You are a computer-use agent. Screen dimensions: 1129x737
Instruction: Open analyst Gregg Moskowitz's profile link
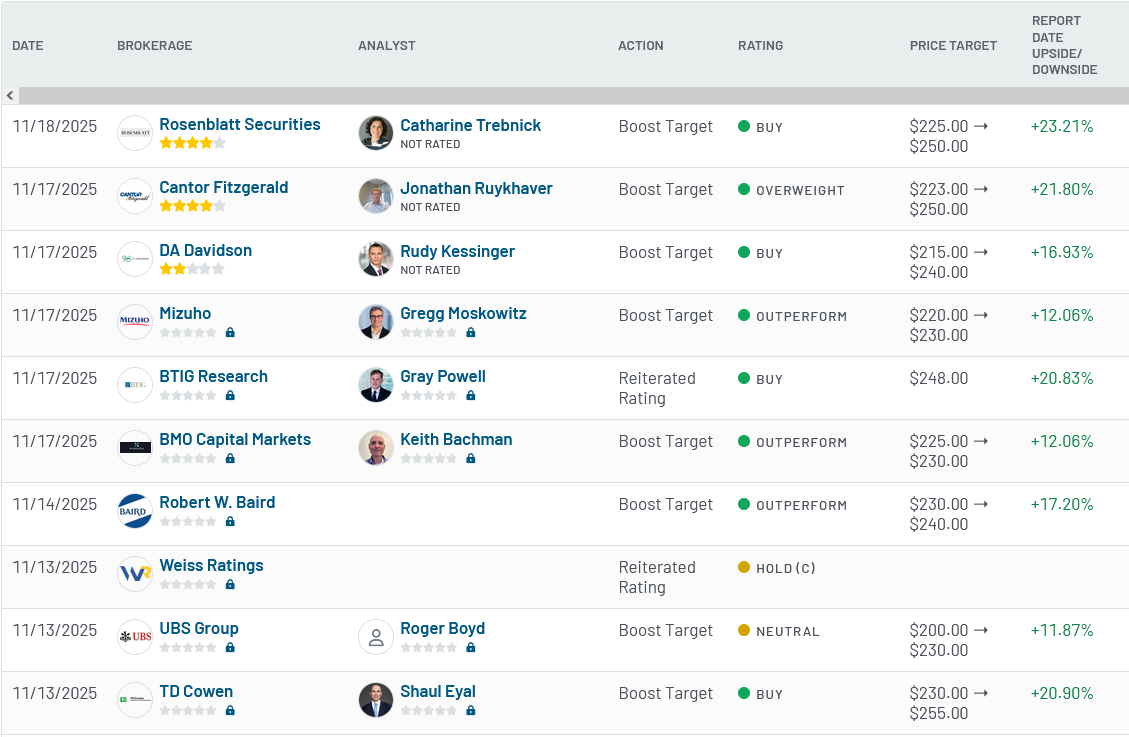tap(464, 314)
